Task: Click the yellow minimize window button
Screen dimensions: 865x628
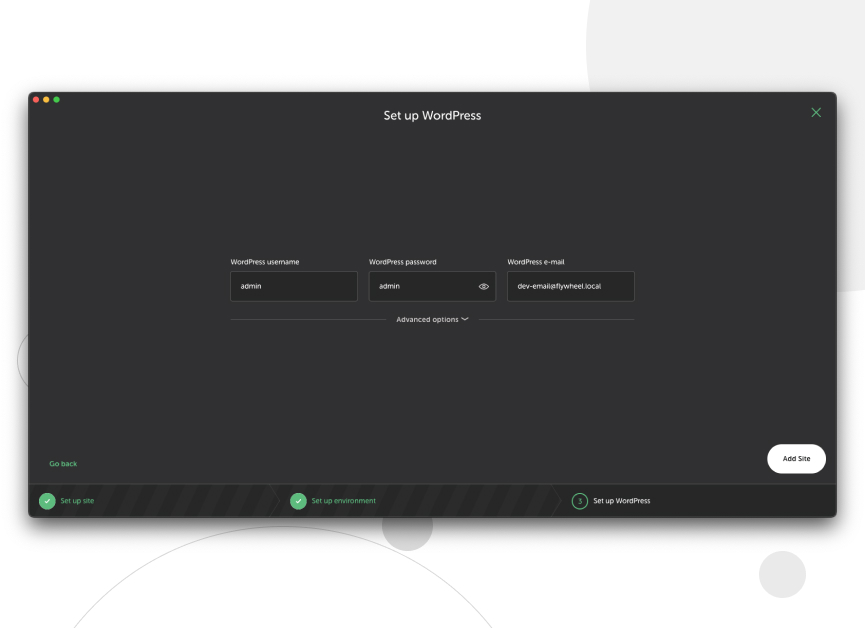Action: click(x=46, y=100)
